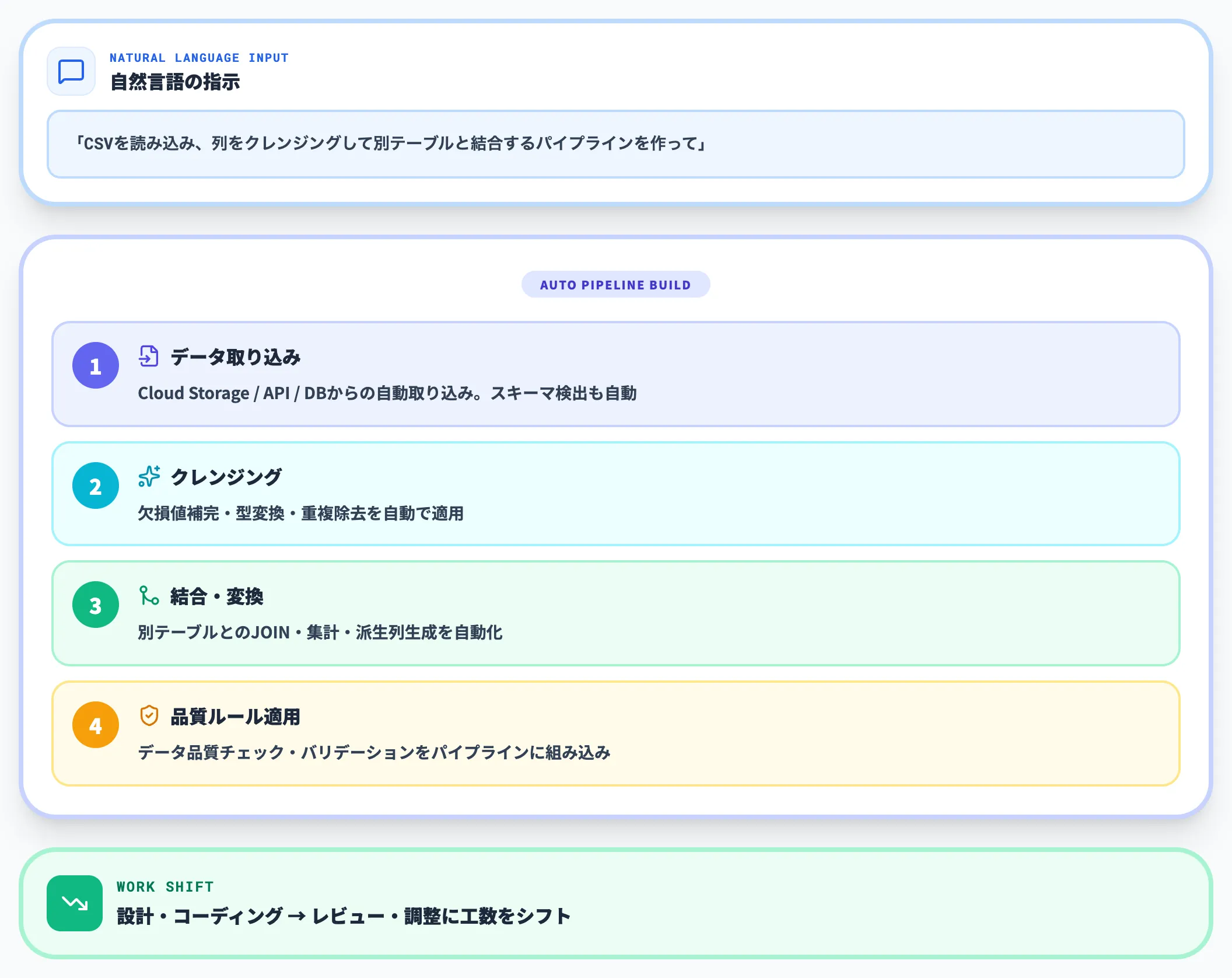Click the purple step 1 circle
The image size is (1232, 978).
click(96, 366)
